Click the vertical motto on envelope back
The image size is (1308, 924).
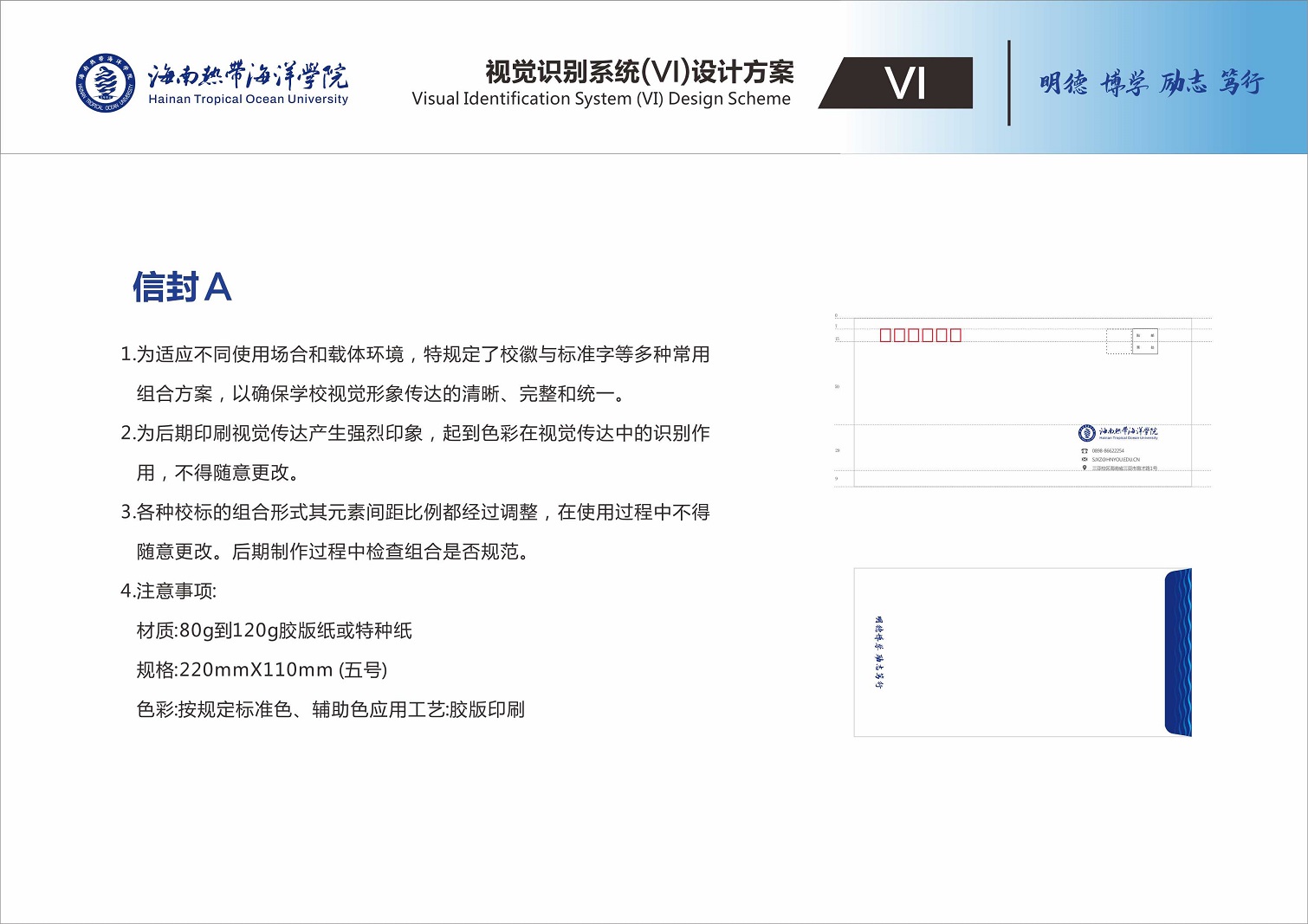pos(878,652)
